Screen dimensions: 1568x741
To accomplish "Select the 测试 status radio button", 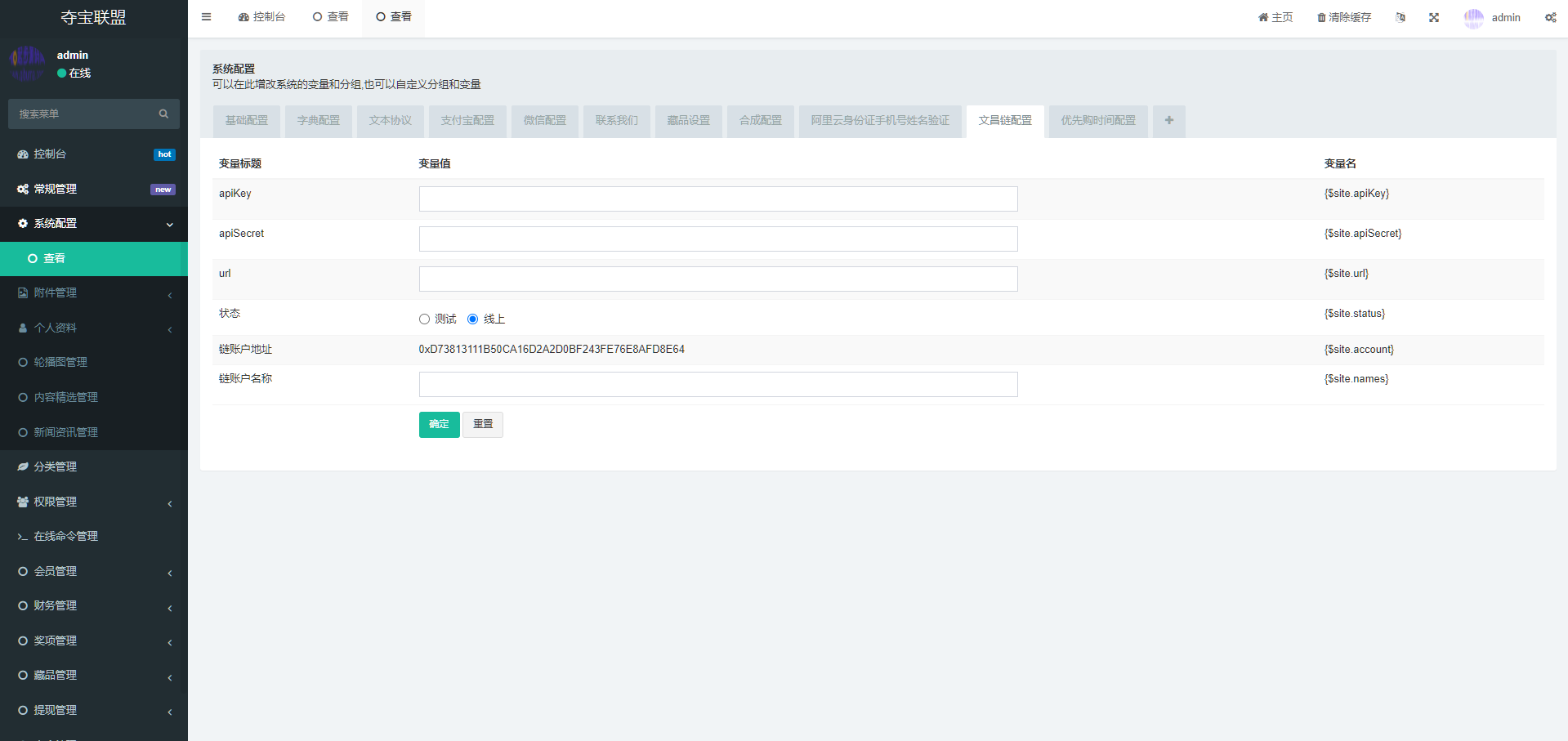I will (424, 319).
